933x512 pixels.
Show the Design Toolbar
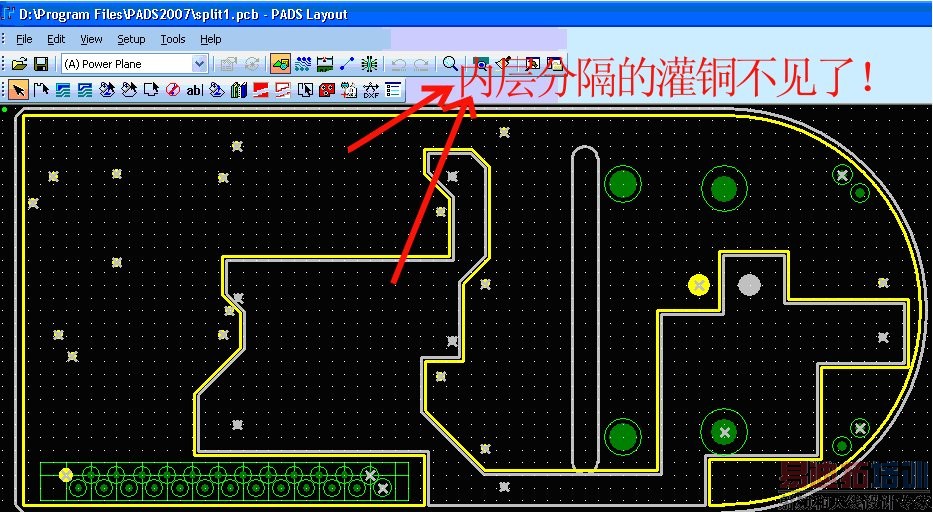click(303, 64)
